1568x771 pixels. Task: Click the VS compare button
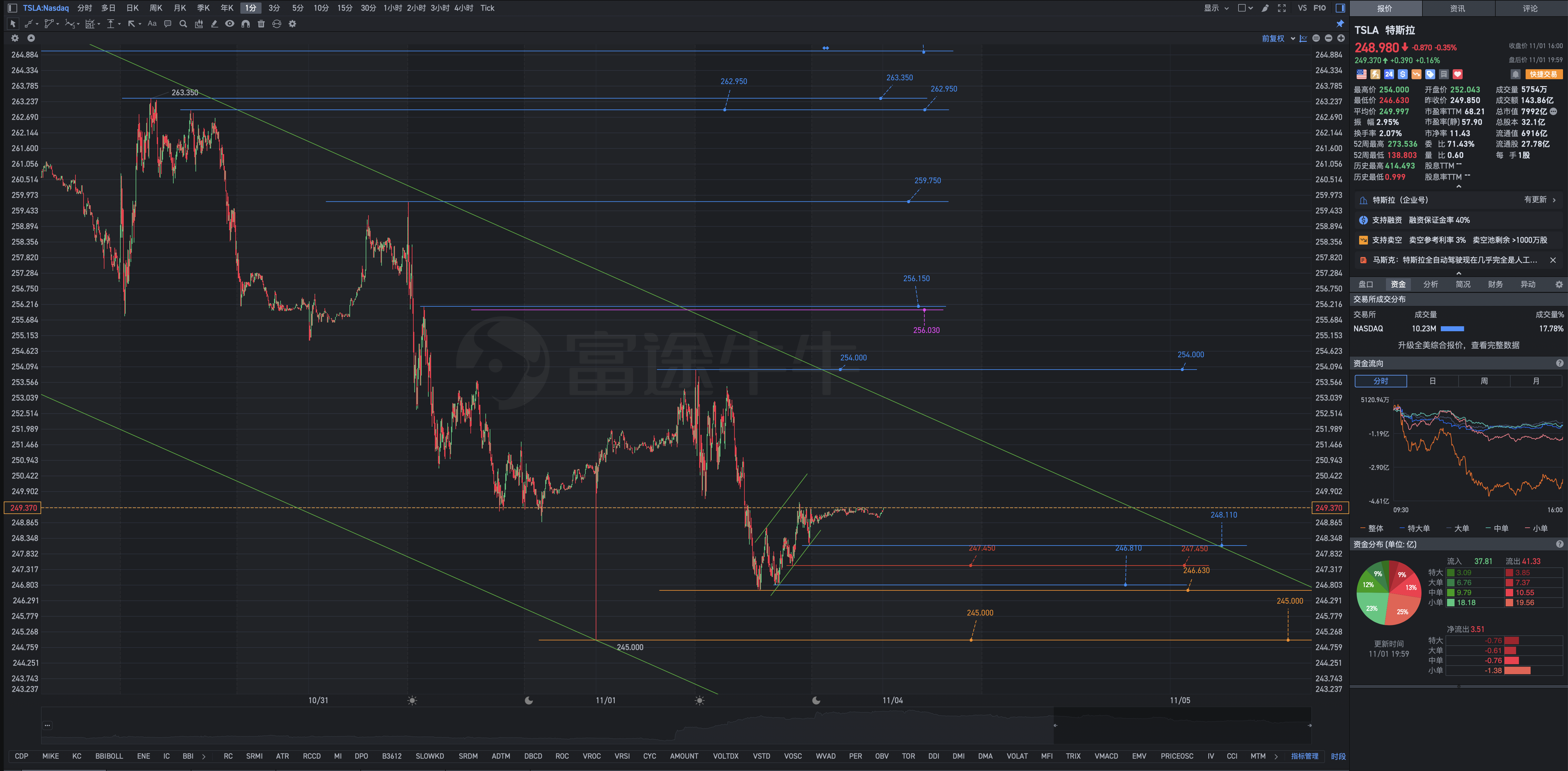(x=1302, y=8)
